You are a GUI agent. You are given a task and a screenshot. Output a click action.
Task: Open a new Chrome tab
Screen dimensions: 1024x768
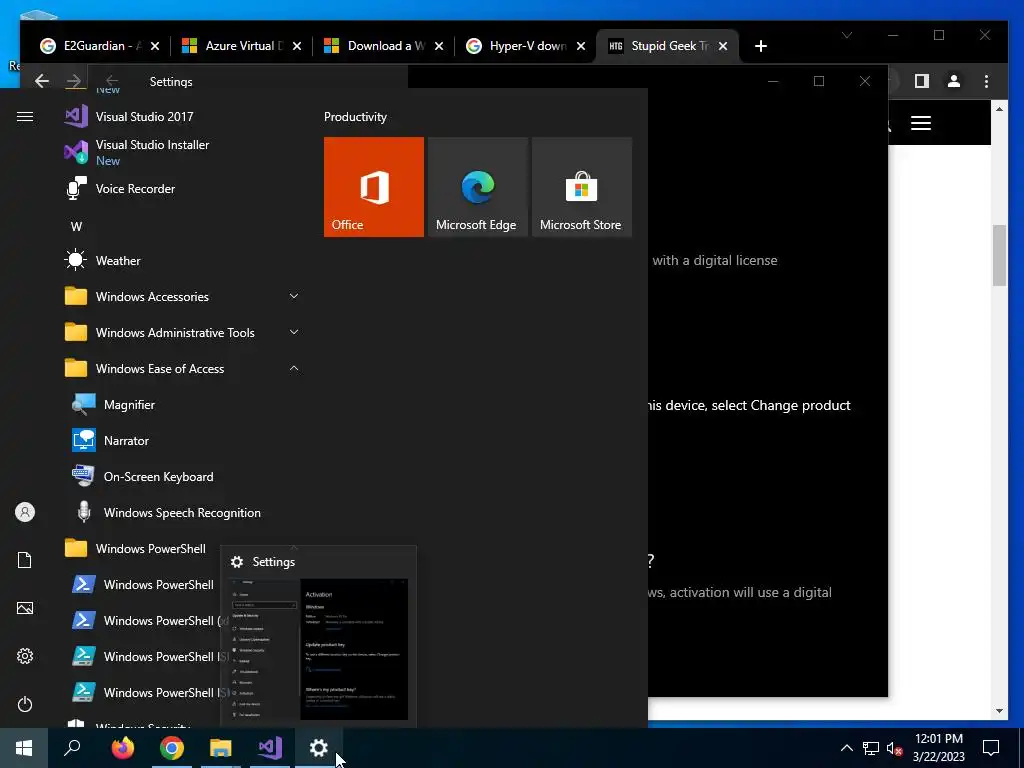pyautogui.click(x=761, y=46)
